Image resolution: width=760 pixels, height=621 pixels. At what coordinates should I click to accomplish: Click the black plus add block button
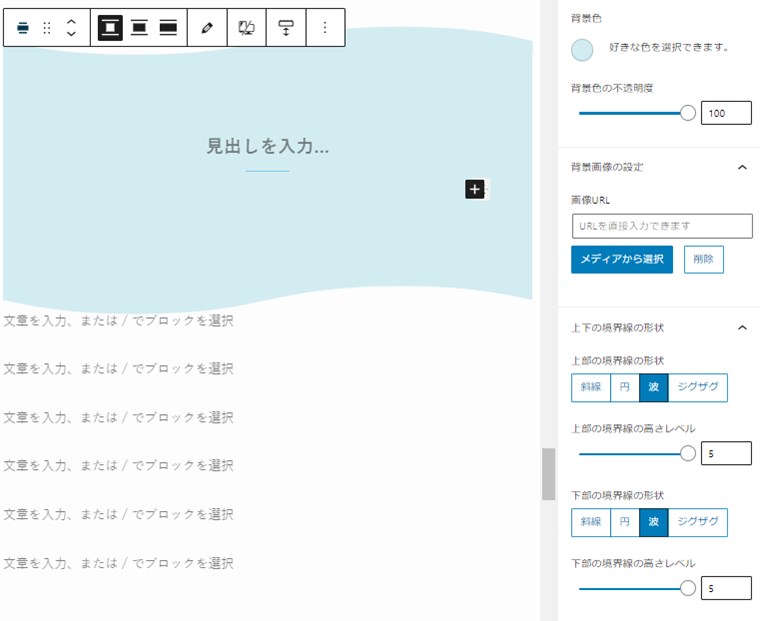click(475, 189)
